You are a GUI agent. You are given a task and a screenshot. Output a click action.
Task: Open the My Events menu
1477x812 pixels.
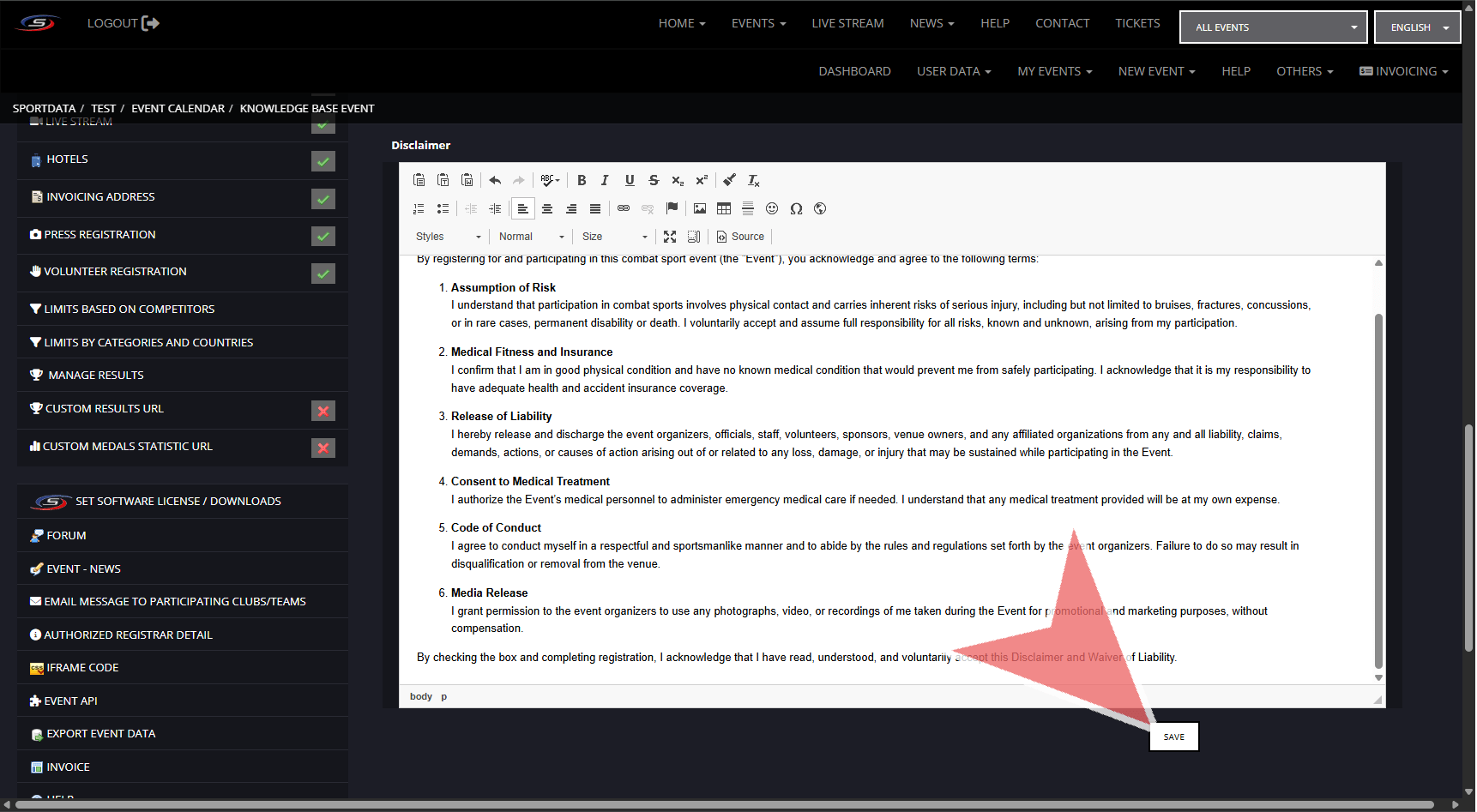click(1054, 71)
